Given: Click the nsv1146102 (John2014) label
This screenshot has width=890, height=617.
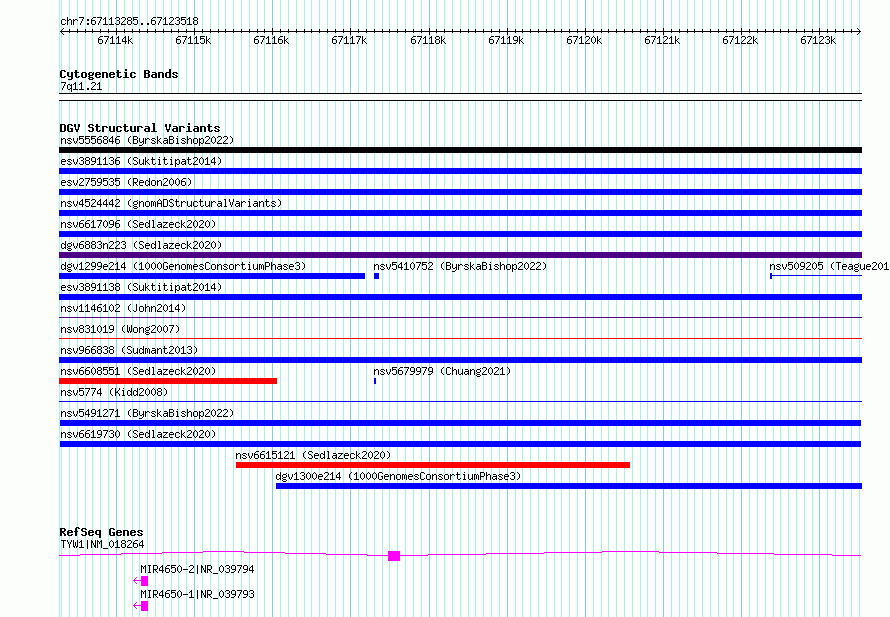Looking at the screenshot, I should click(x=123, y=308).
